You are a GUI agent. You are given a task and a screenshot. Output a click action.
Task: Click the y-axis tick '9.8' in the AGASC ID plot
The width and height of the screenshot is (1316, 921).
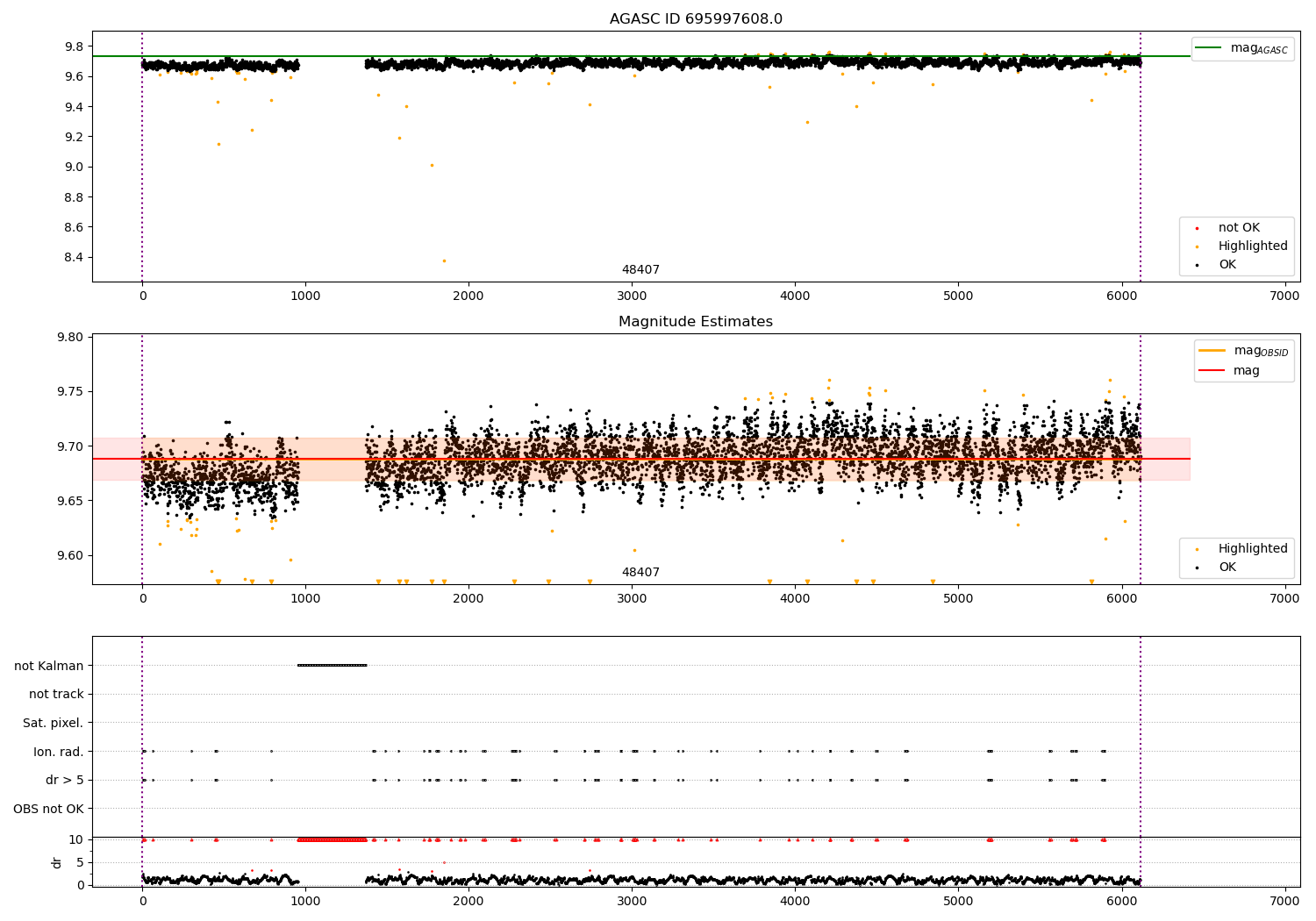74,46
